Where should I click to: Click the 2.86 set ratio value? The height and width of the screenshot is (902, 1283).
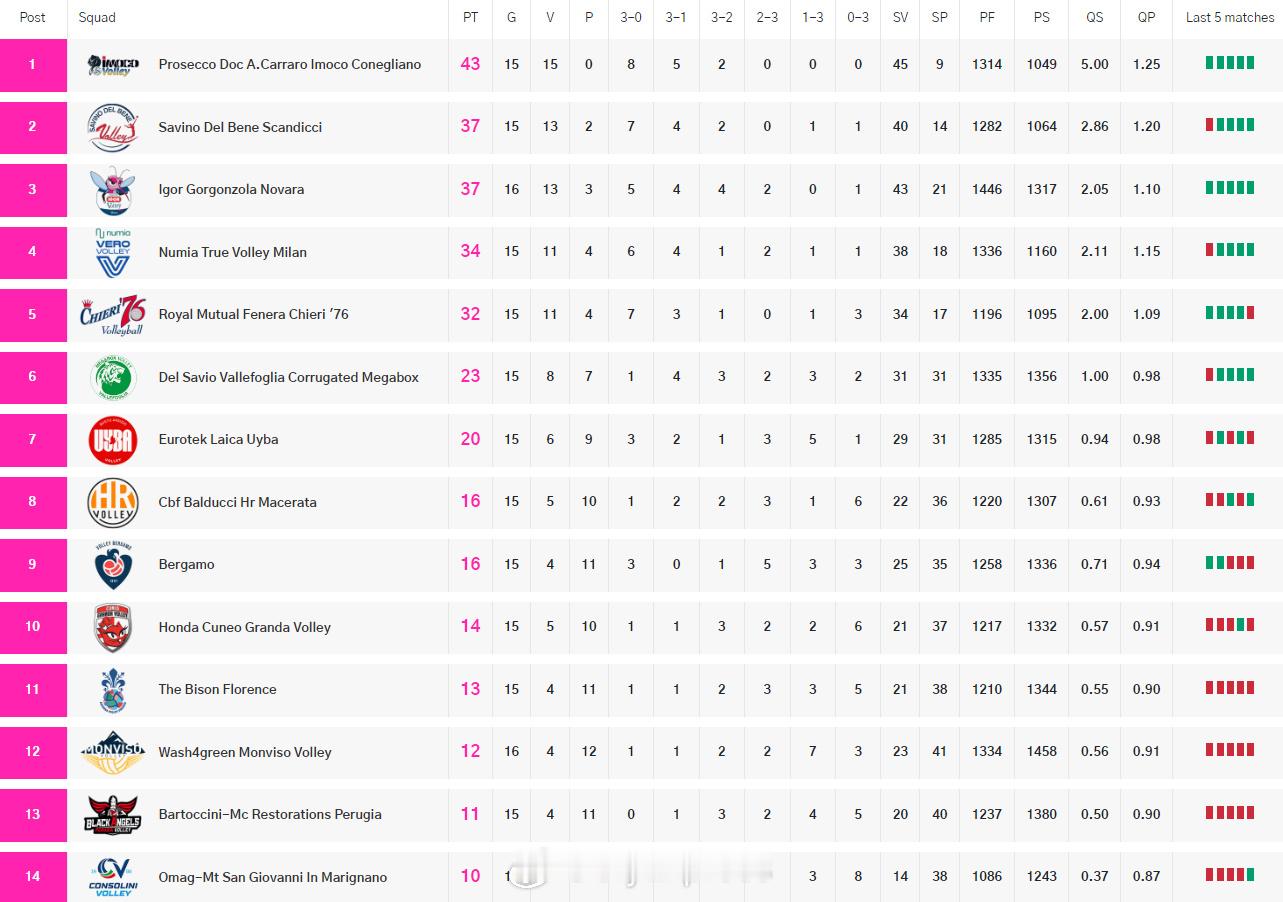1095,126
